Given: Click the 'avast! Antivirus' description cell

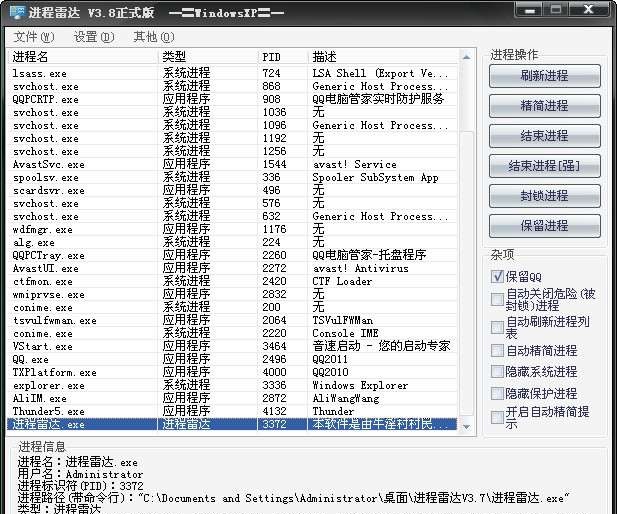Looking at the screenshot, I should [360, 268].
